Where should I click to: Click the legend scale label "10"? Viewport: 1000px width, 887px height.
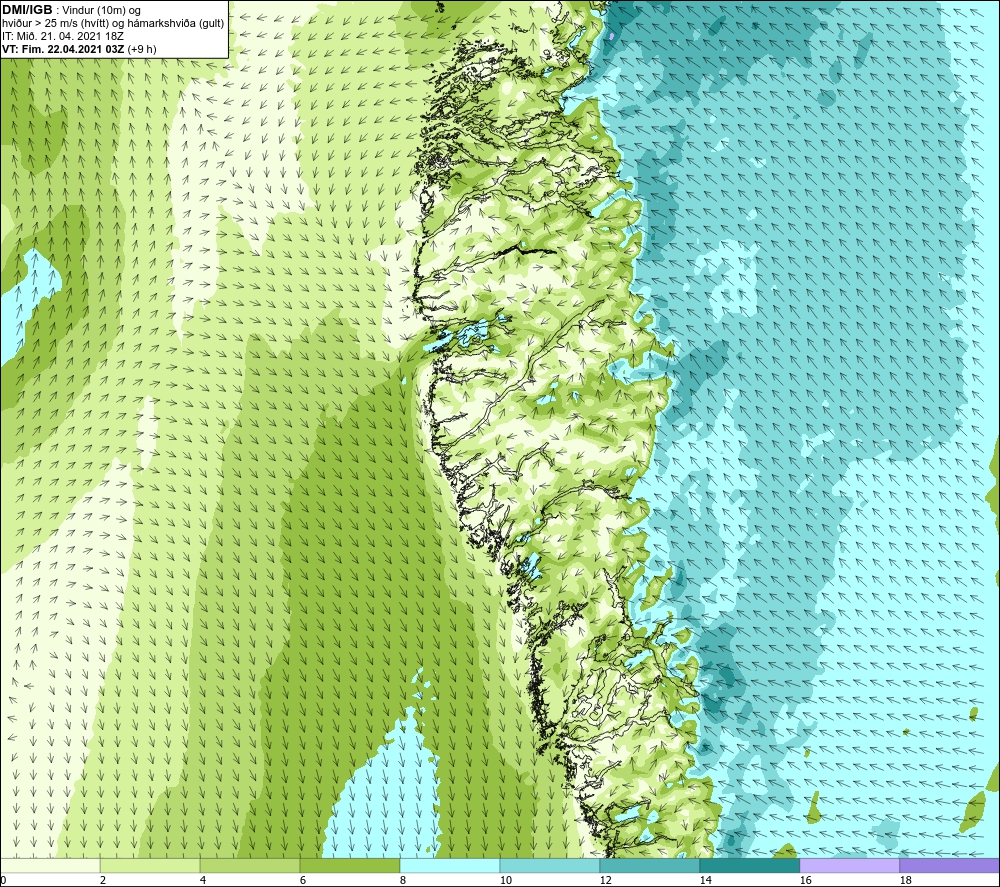506,881
